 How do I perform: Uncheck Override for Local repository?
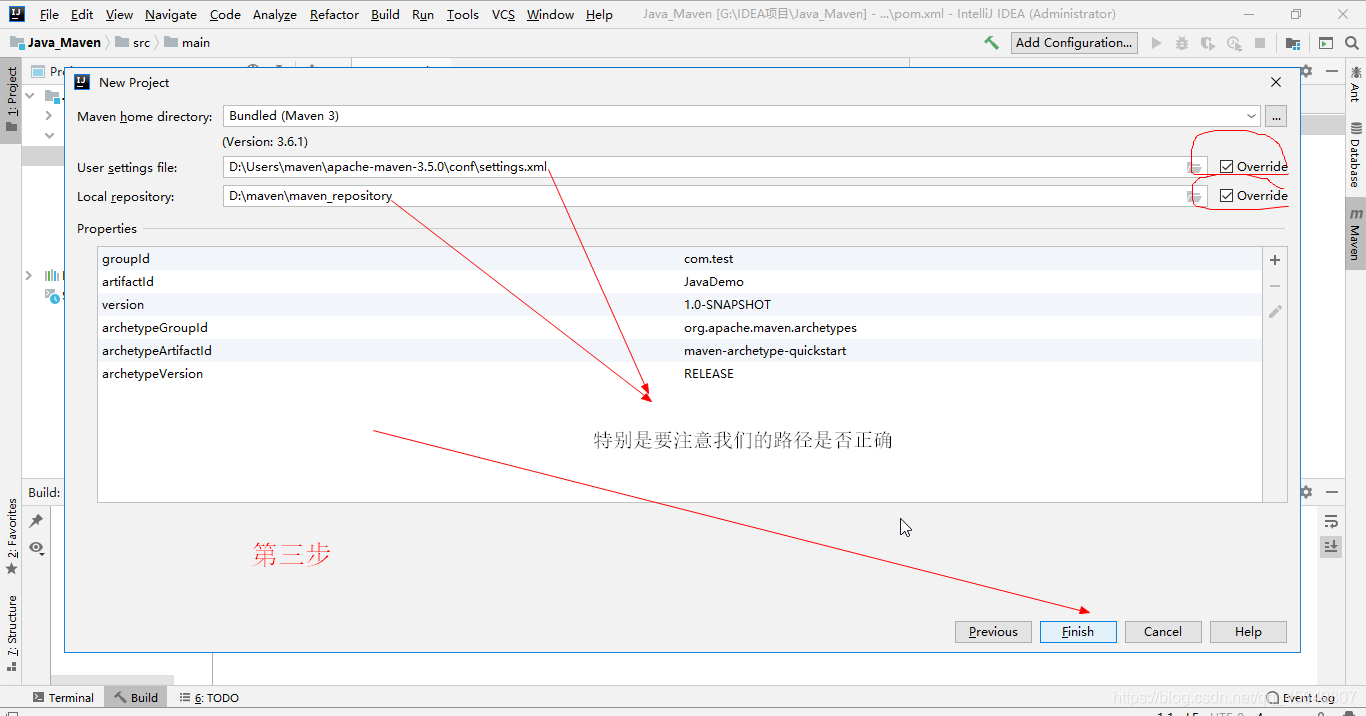coord(1226,196)
